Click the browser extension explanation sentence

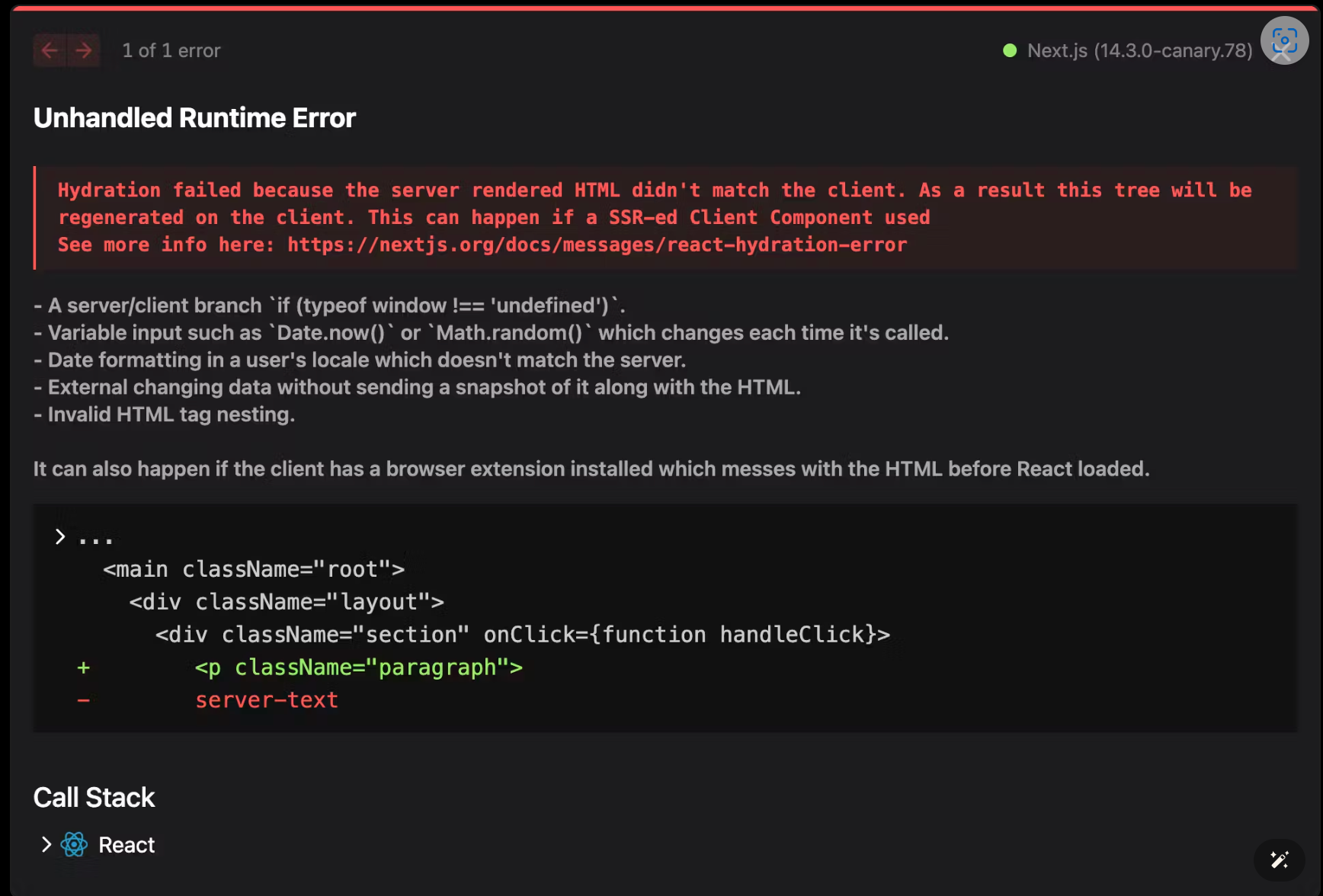(x=591, y=469)
